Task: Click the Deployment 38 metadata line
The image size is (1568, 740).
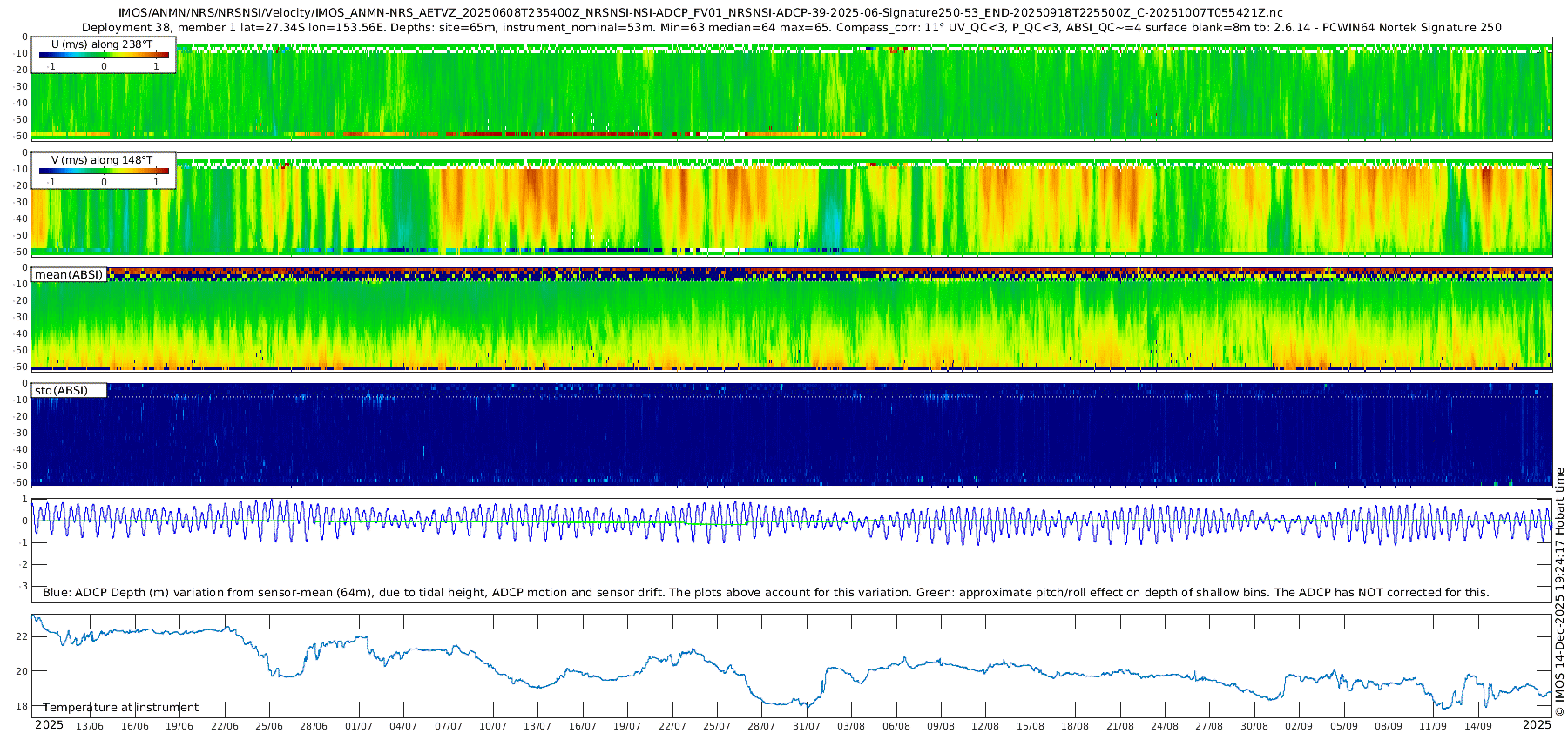Action: point(791,27)
